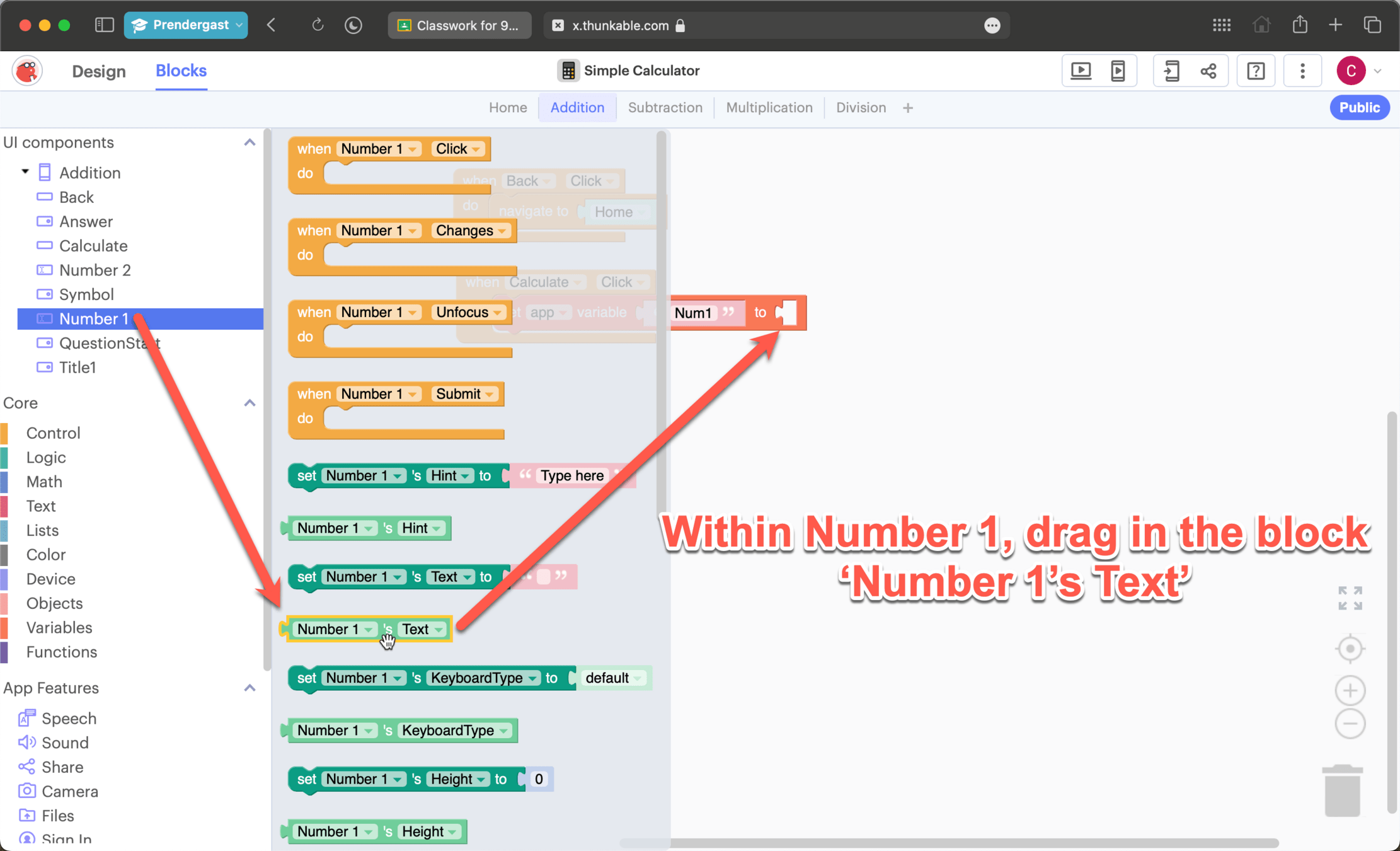Switch to the Subtraction screen tab
1400x851 pixels.
click(x=665, y=108)
